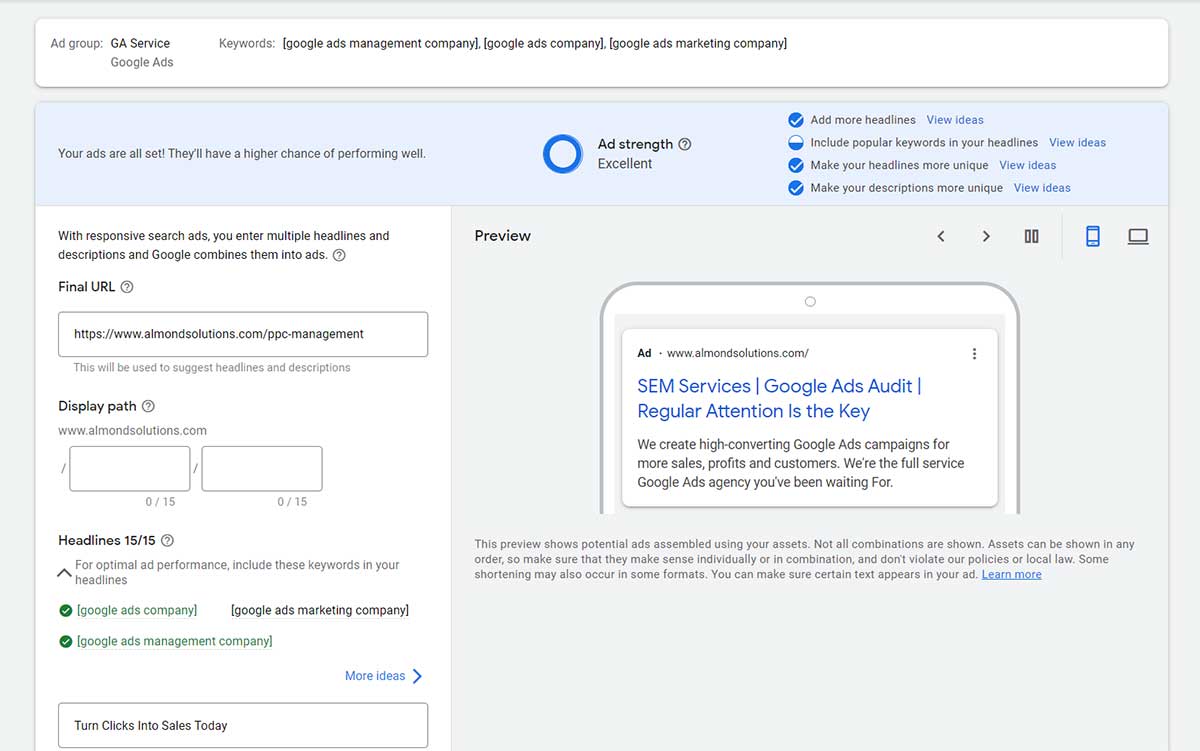Click help icon next to Final URL
This screenshot has width=1200, height=751.
pyautogui.click(x=127, y=287)
